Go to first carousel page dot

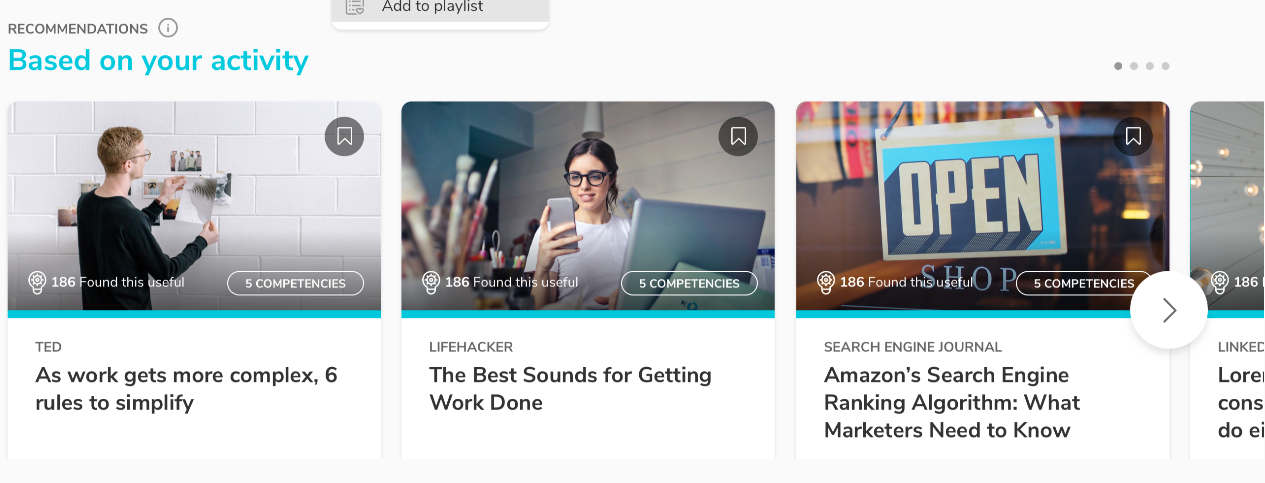coord(1118,66)
